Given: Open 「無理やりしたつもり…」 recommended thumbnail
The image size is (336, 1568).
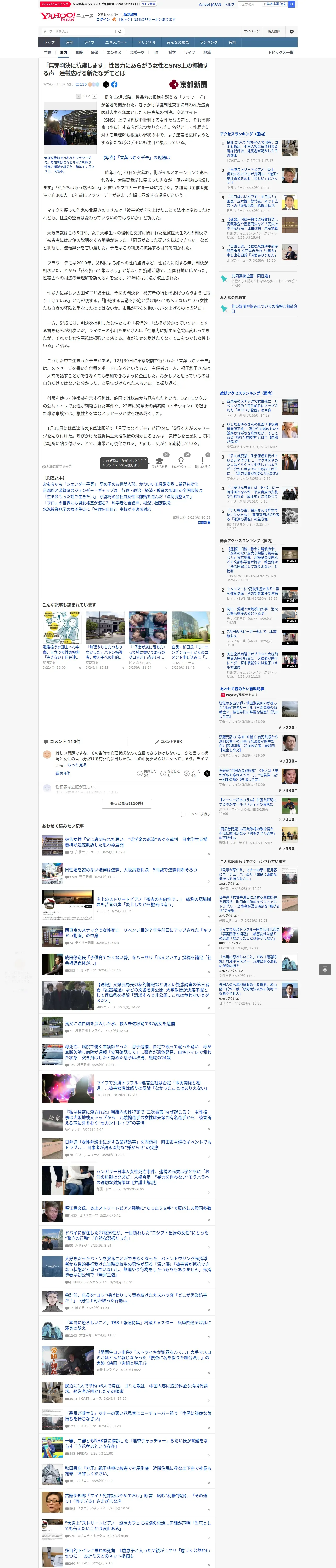Looking at the screenshot, I should (105, 627).
